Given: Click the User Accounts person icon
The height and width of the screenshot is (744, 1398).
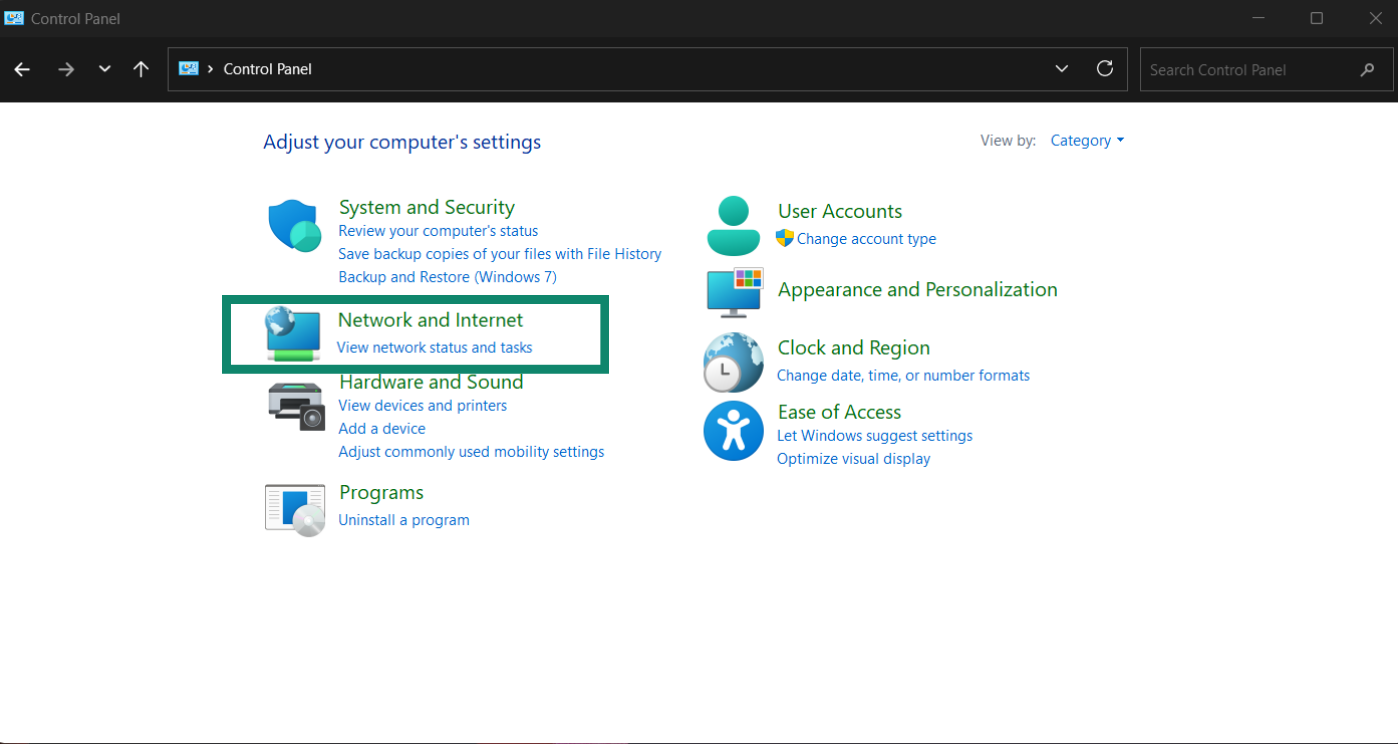Looking at the screenshot, I should (x=733, y=226).
